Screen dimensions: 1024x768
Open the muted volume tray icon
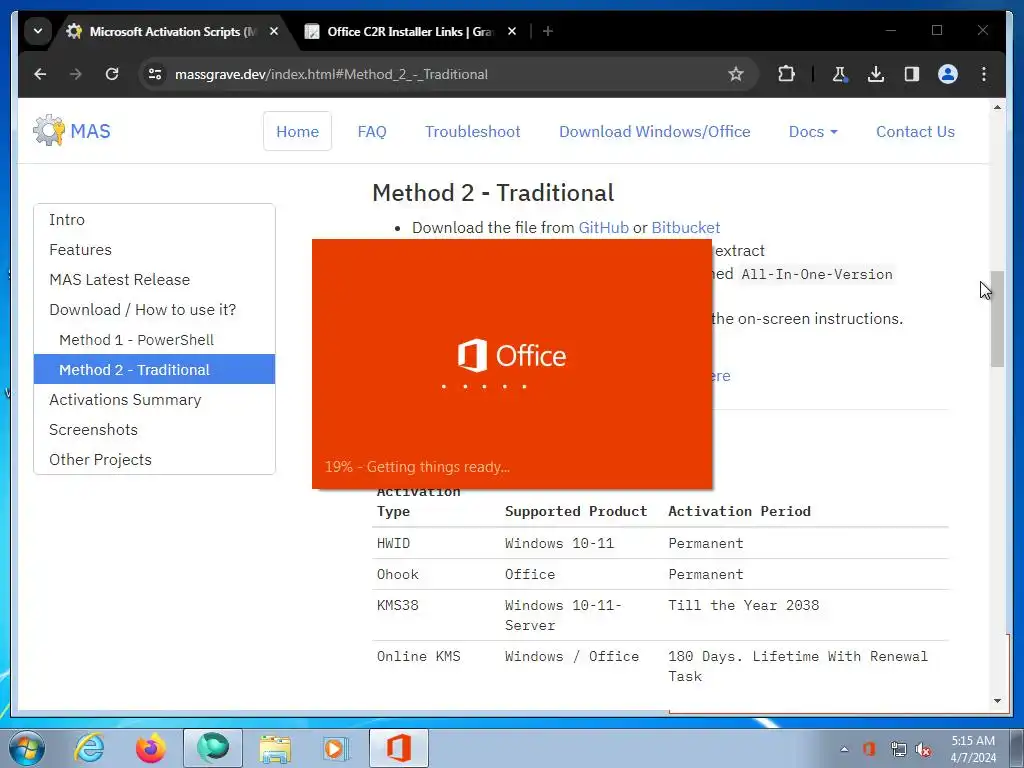point(923,749)
